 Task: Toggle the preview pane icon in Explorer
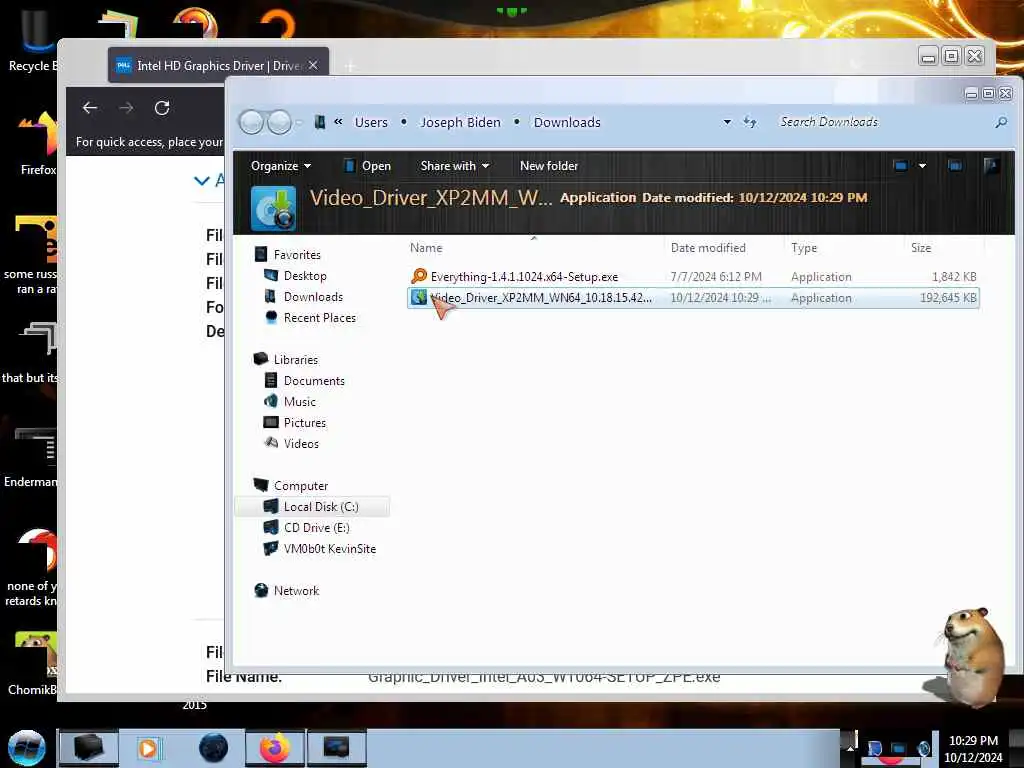pos(955,166)
